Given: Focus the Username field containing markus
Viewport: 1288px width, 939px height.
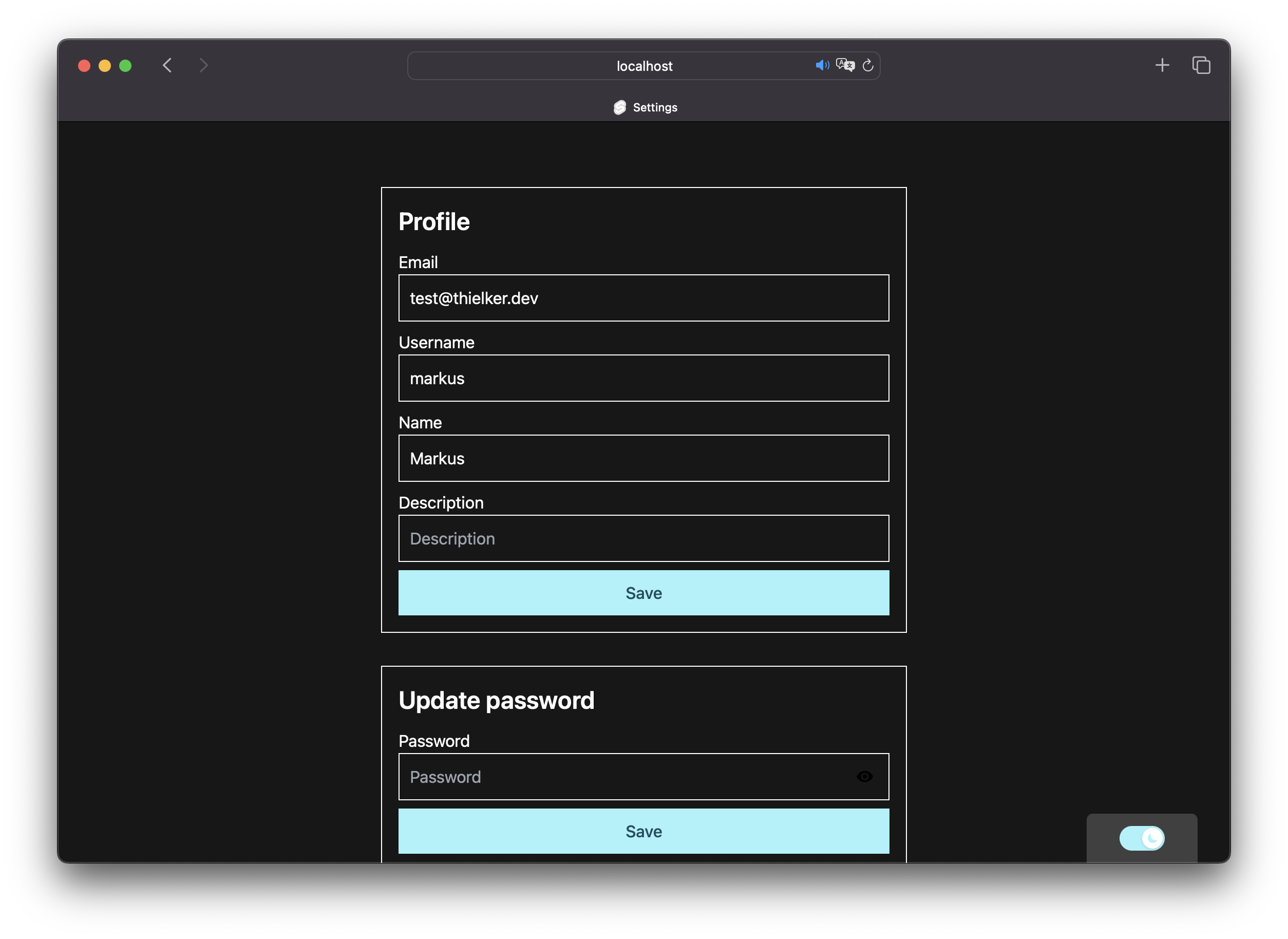Looking at the screenshot, I should click(643, 378).
